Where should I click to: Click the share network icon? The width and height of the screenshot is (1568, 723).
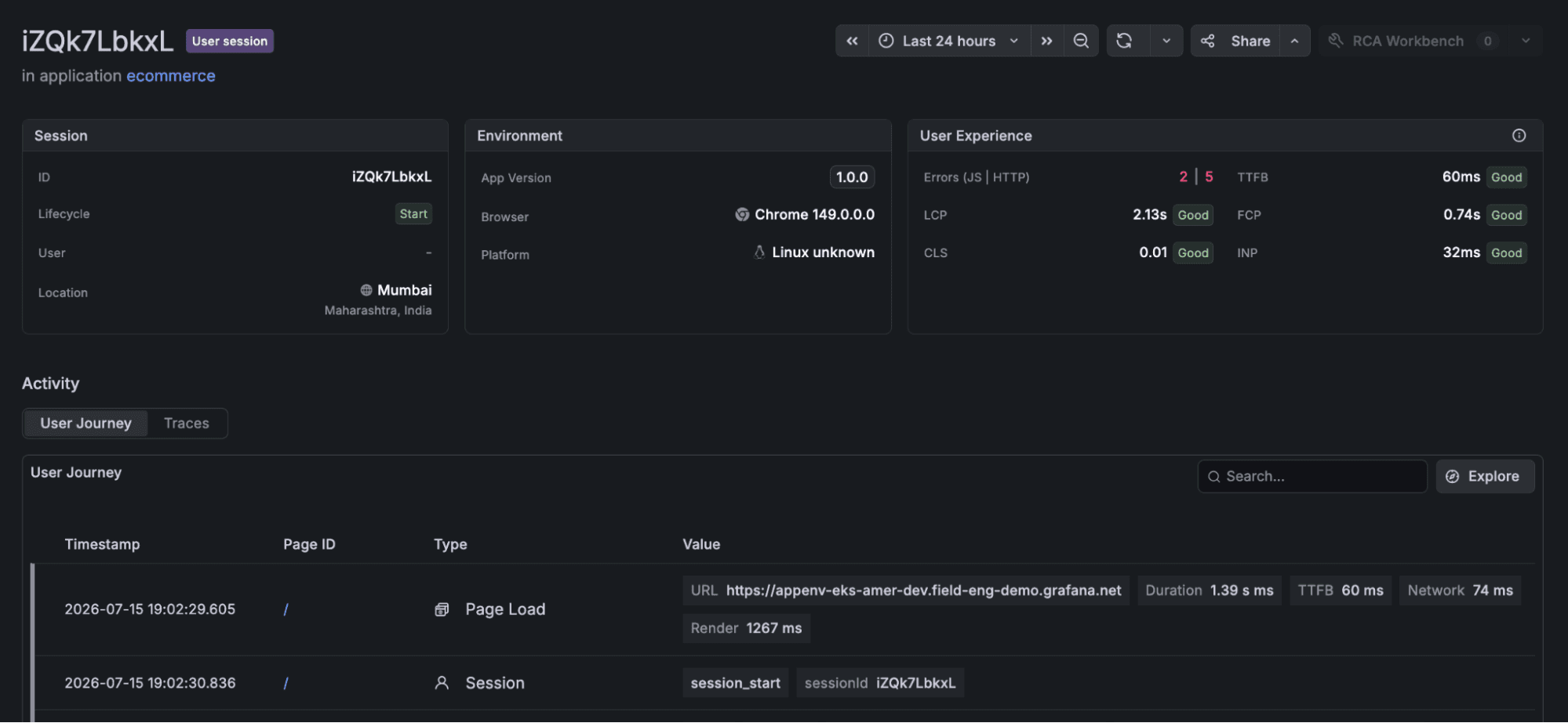click(x=1208, y=41)
